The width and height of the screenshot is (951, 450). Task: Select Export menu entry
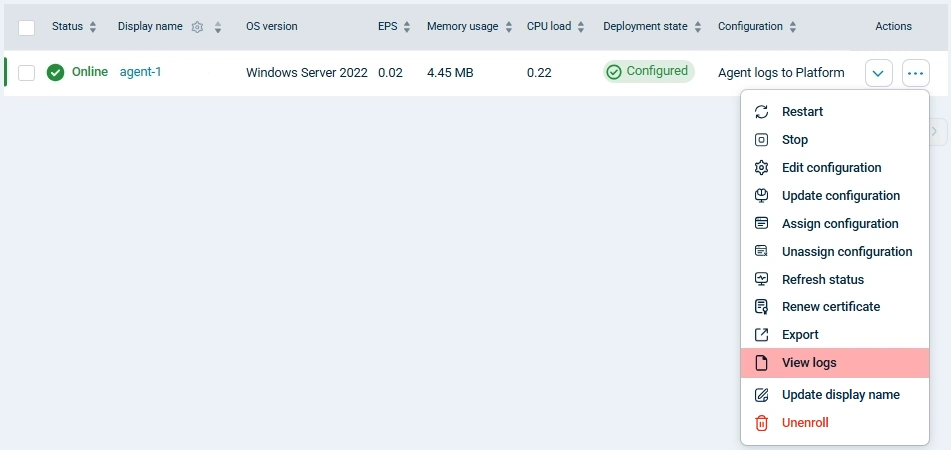[x=835, y=335]
